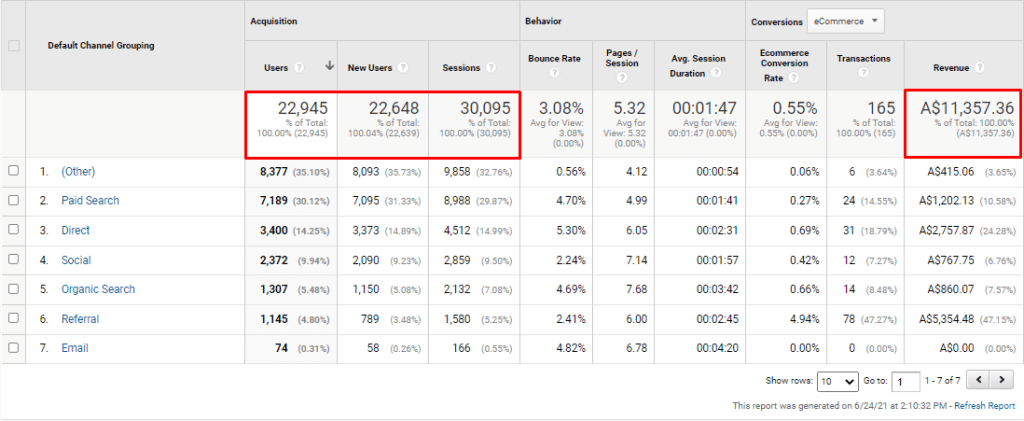Click Referral conversion rate 4.94% cell

click(x=802, y=319)
